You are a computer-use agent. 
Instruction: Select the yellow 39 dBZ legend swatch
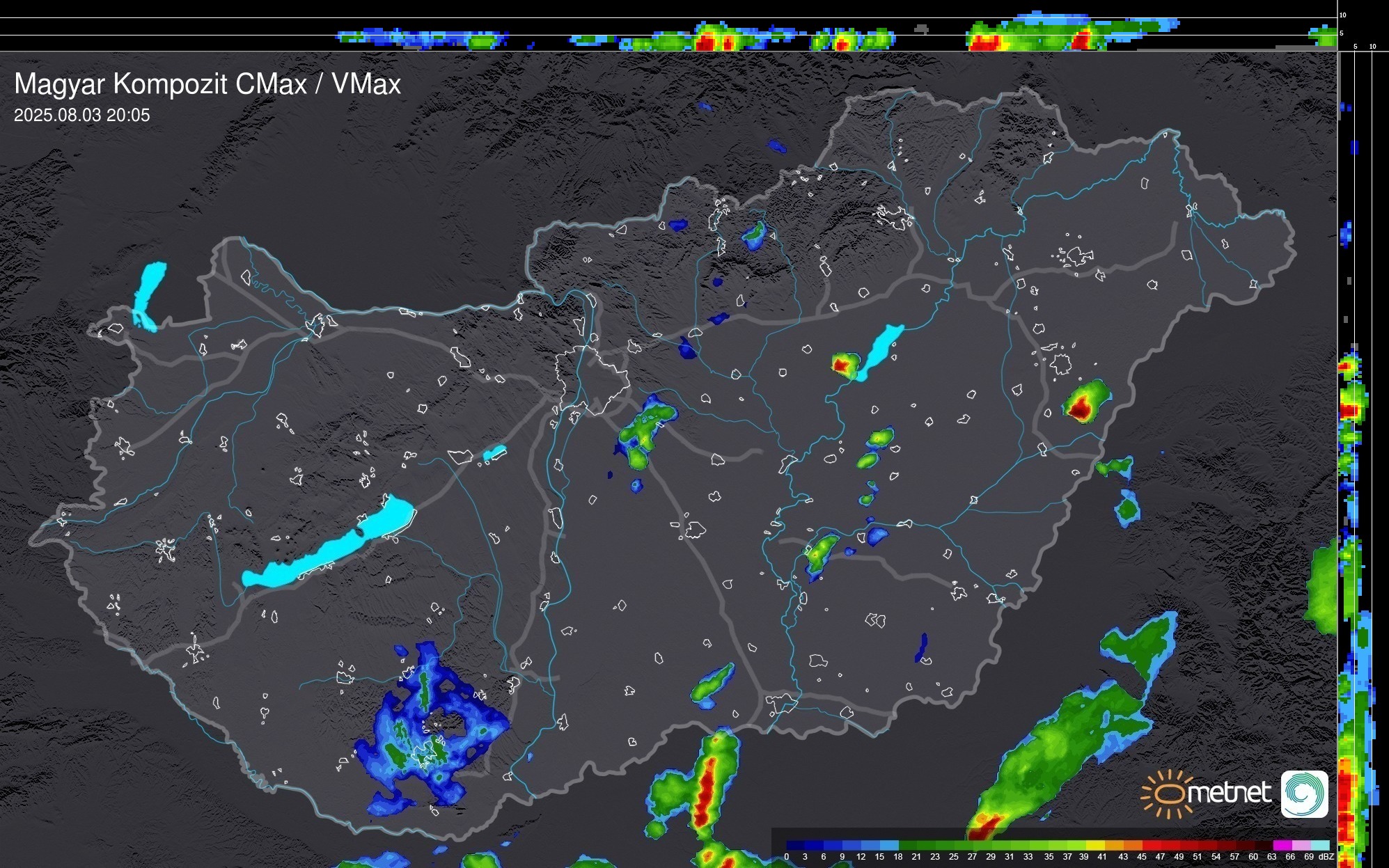[1094, 846]
